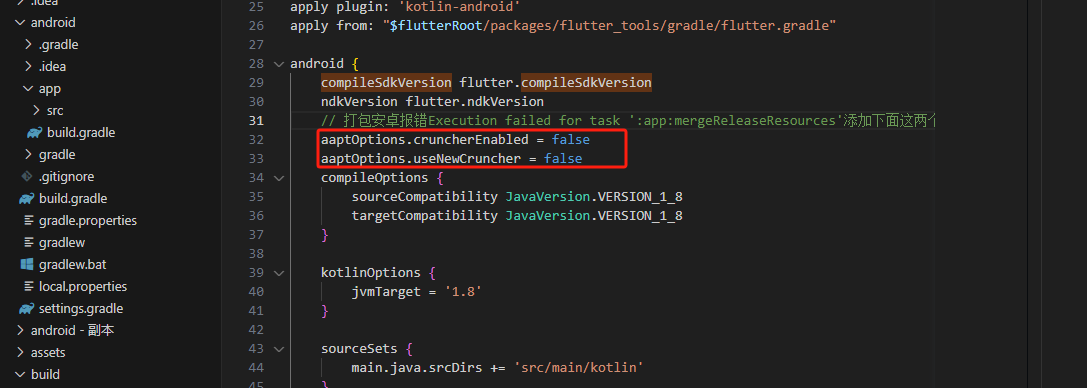
Task: Click on 'aaptOptions.useNewCruncher' in line 33
Action: 421,159
